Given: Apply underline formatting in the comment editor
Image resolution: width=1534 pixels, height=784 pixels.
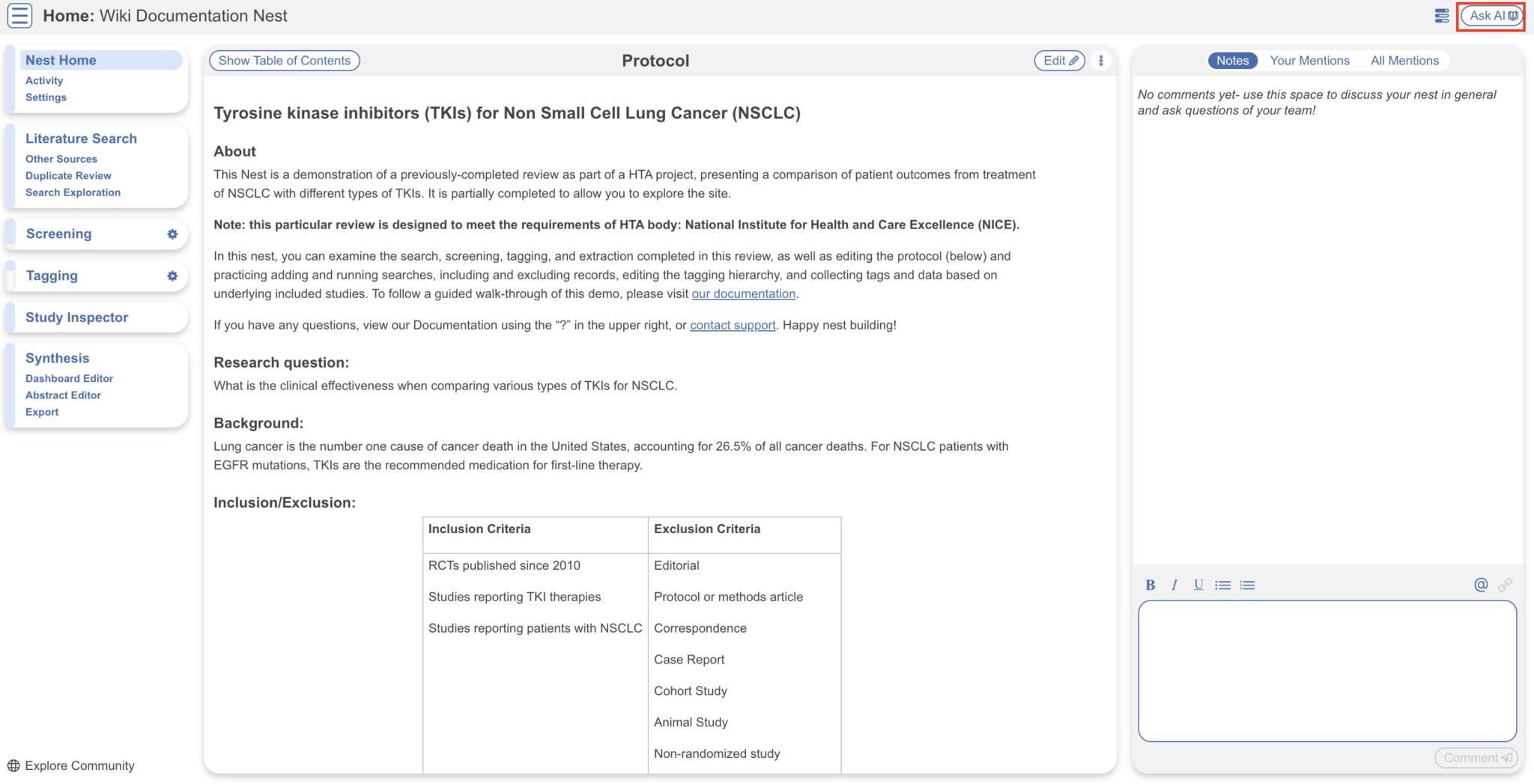Looking at the screenshot, I should pyautogui.click(x=1198, y=585).
